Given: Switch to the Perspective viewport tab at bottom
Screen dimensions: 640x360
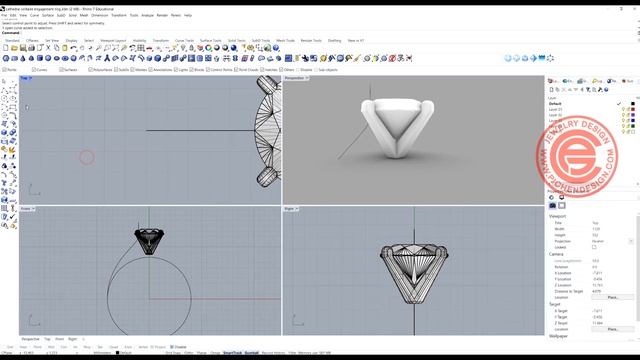Looking at the screenshot, I should coord(31,339).
